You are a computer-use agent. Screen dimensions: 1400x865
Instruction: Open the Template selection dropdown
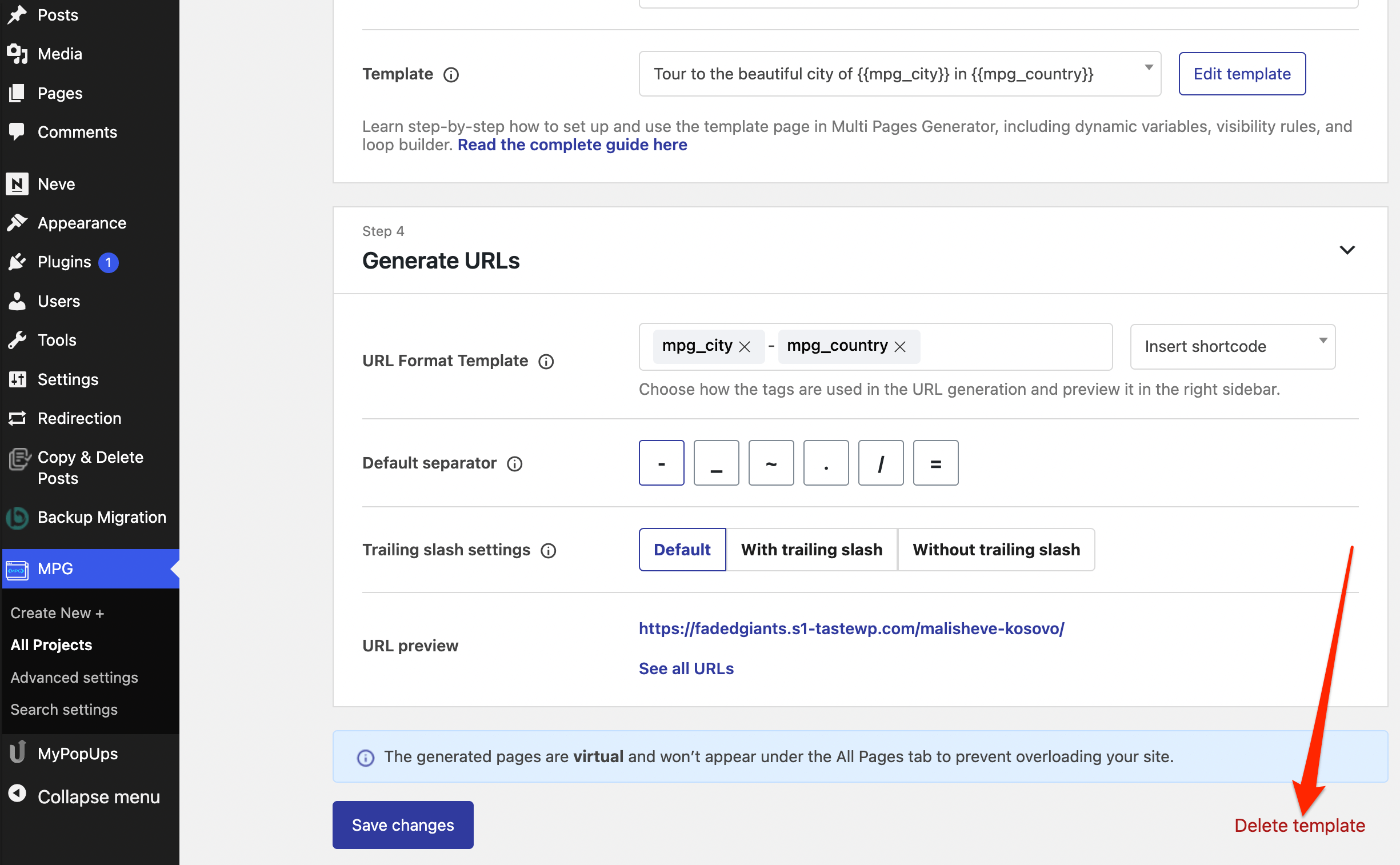pyautogui.click(x=899, y=74)
